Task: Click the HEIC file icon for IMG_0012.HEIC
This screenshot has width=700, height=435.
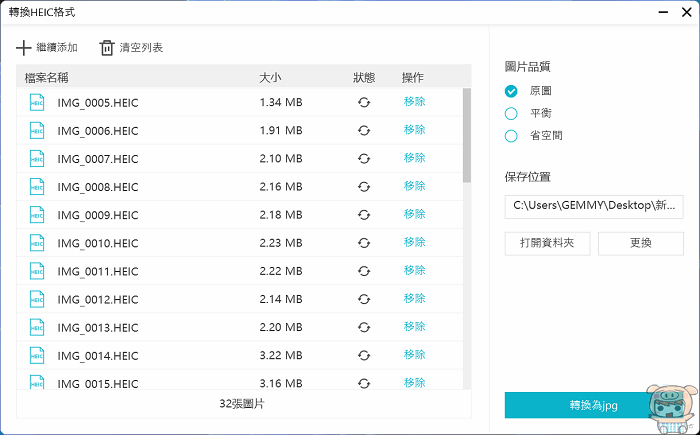Action: [37, 299]
